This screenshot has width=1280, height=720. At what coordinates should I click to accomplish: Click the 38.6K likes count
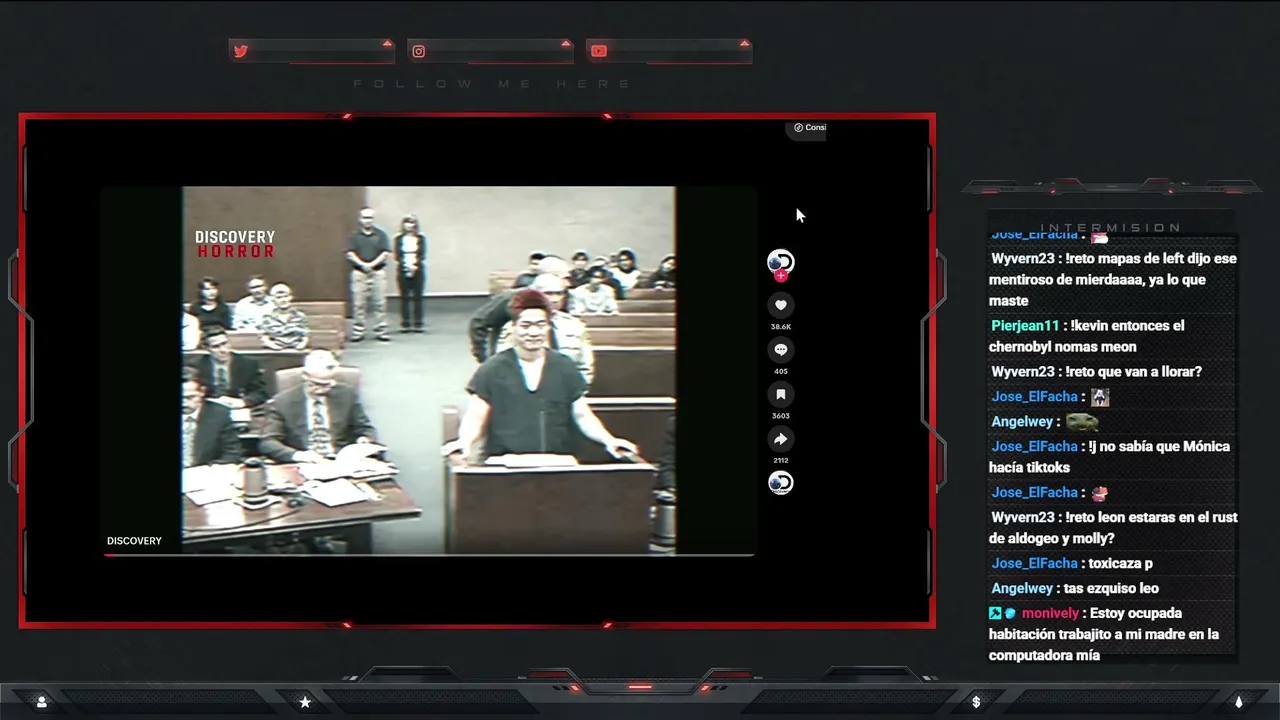point(781,327)
